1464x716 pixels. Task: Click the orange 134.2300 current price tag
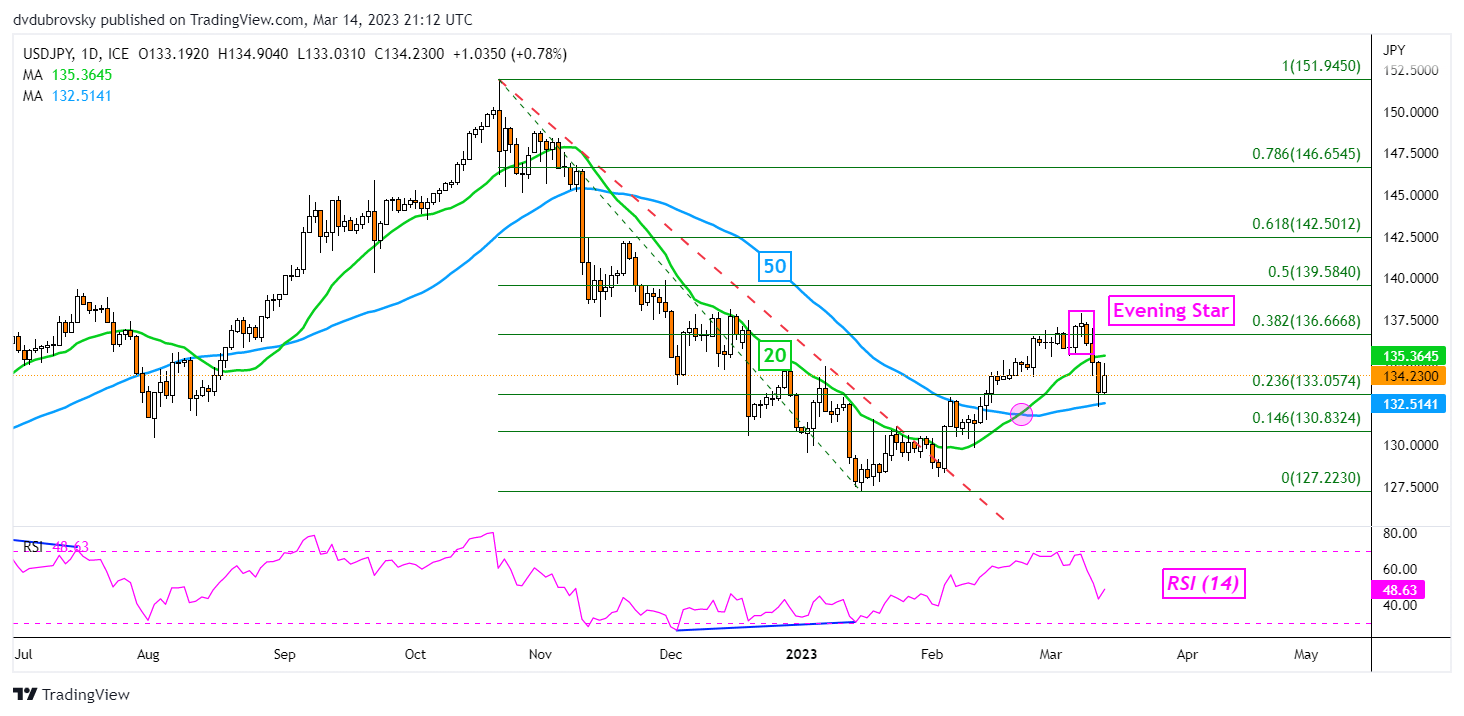[x=1411, y=376]
